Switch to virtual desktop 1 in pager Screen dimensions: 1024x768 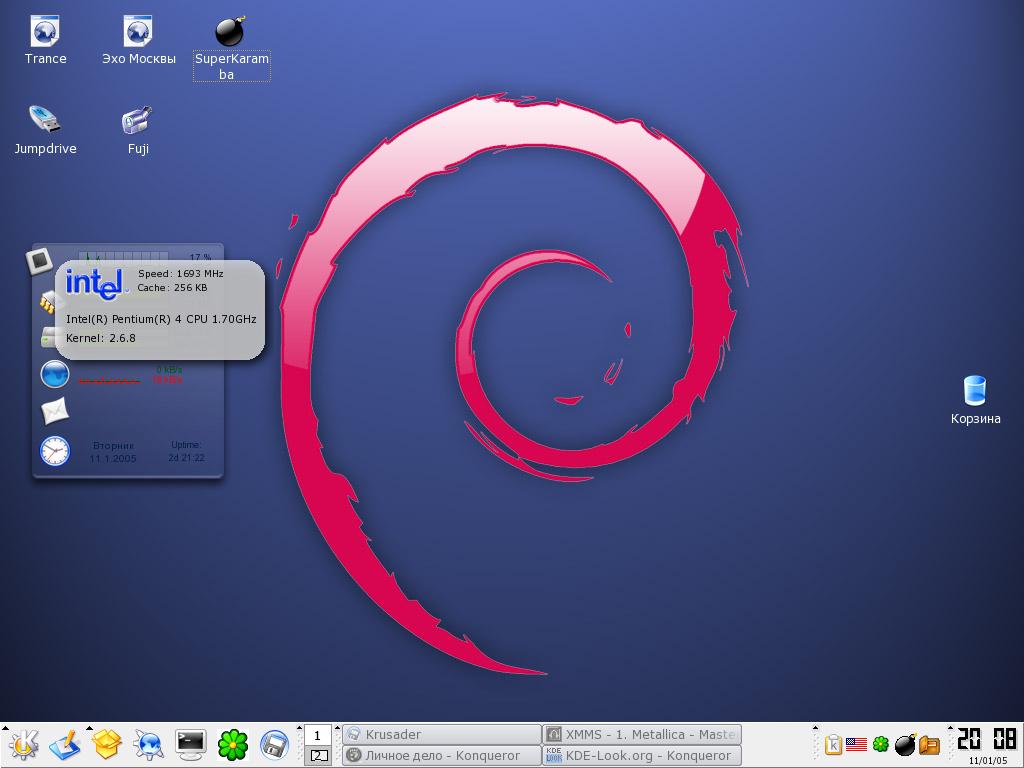click(317, 735)
